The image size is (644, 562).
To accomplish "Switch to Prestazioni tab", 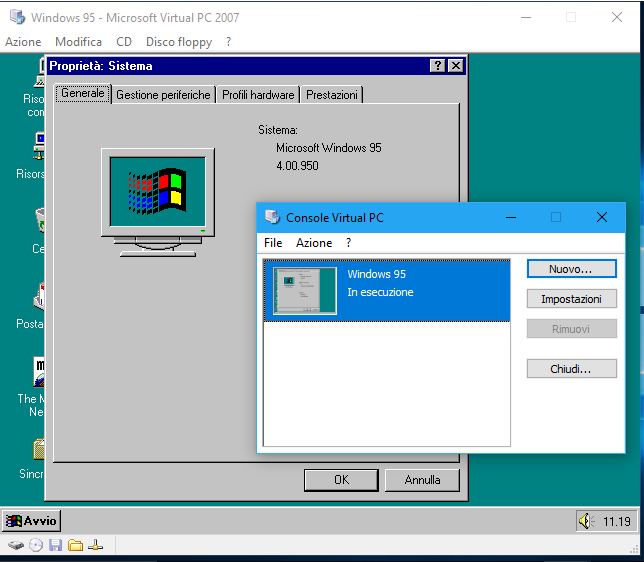I will pyautogui.click(x=331, y=95).
